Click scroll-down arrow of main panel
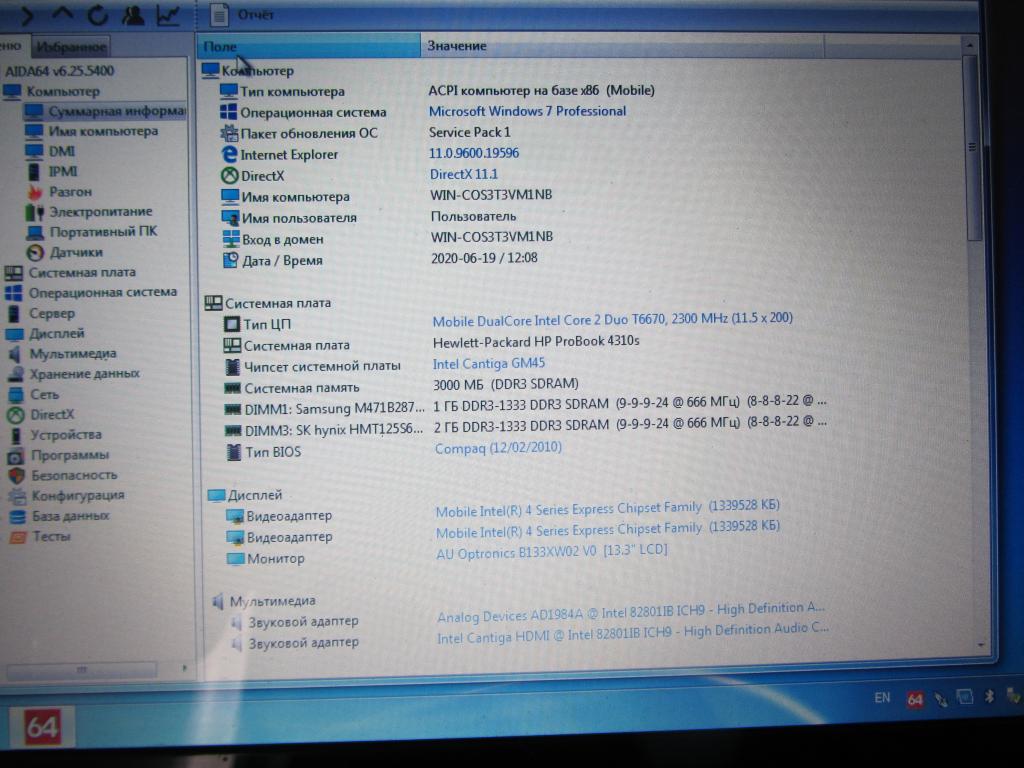 pos(980,645)
